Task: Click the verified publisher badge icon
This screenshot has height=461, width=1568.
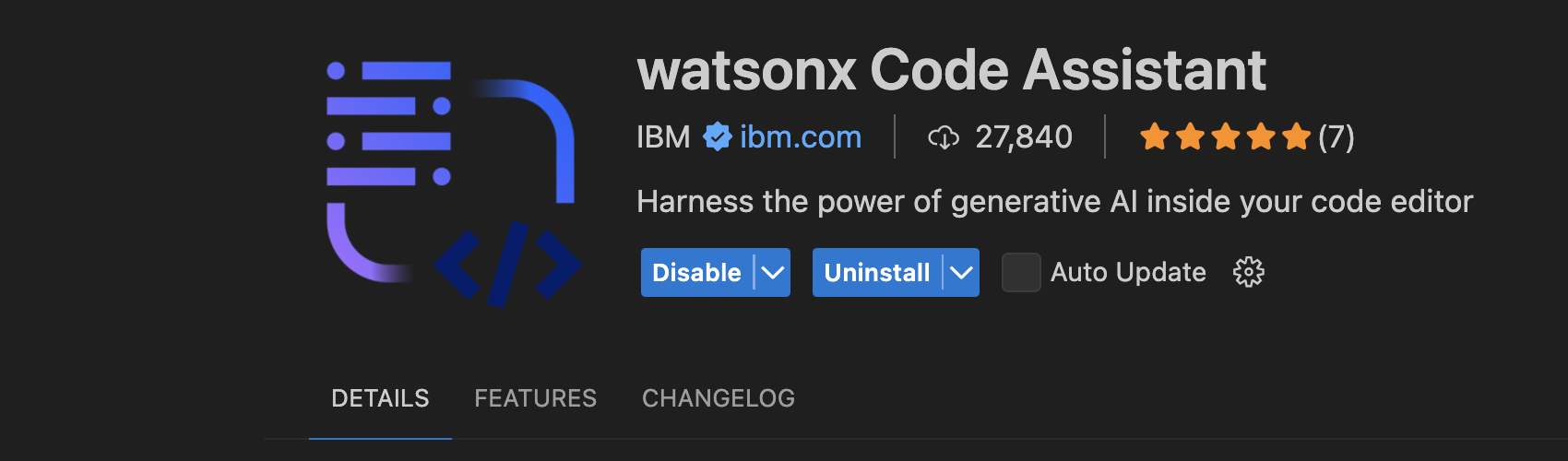Action: pos(717,137)
